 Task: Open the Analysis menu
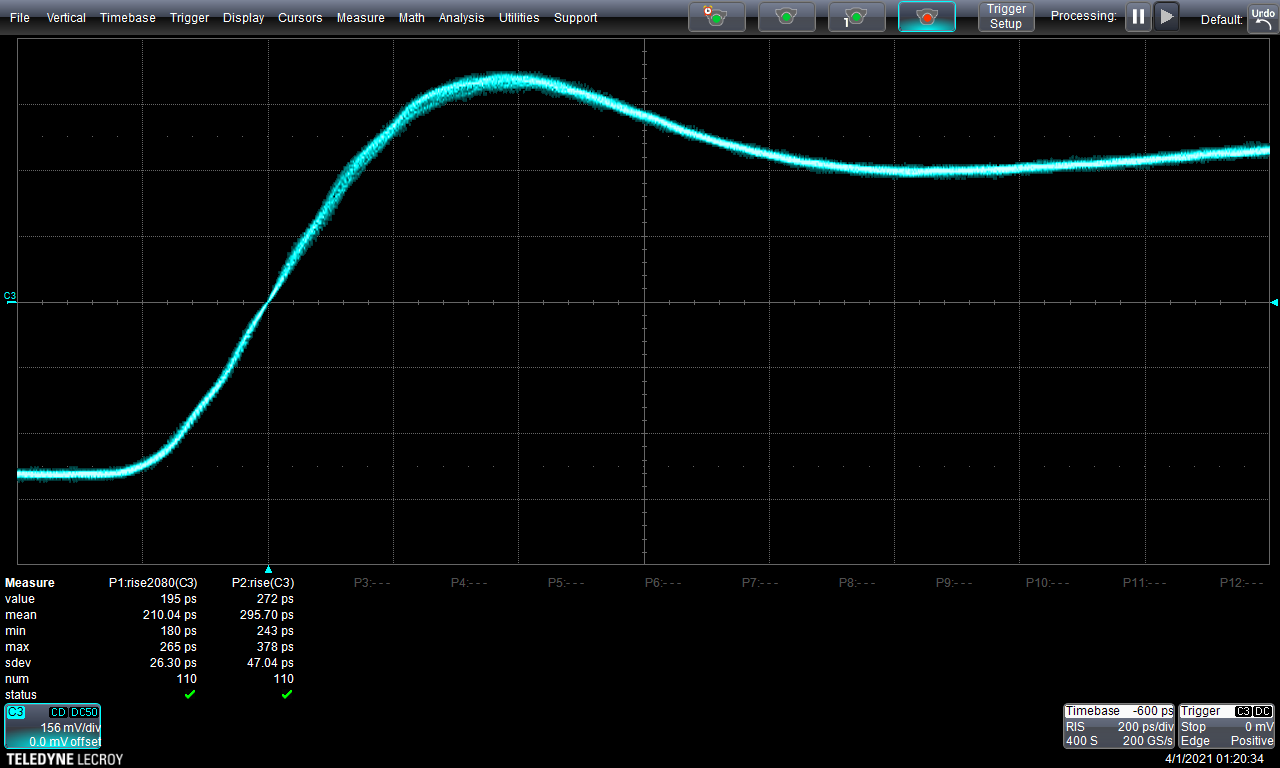(x=462, y=18)
